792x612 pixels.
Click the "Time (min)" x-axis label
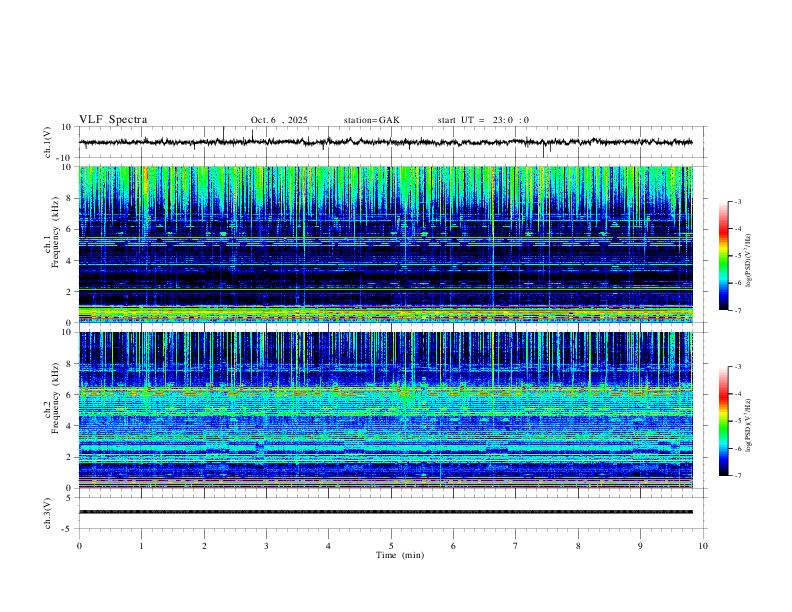coord(400,555)
